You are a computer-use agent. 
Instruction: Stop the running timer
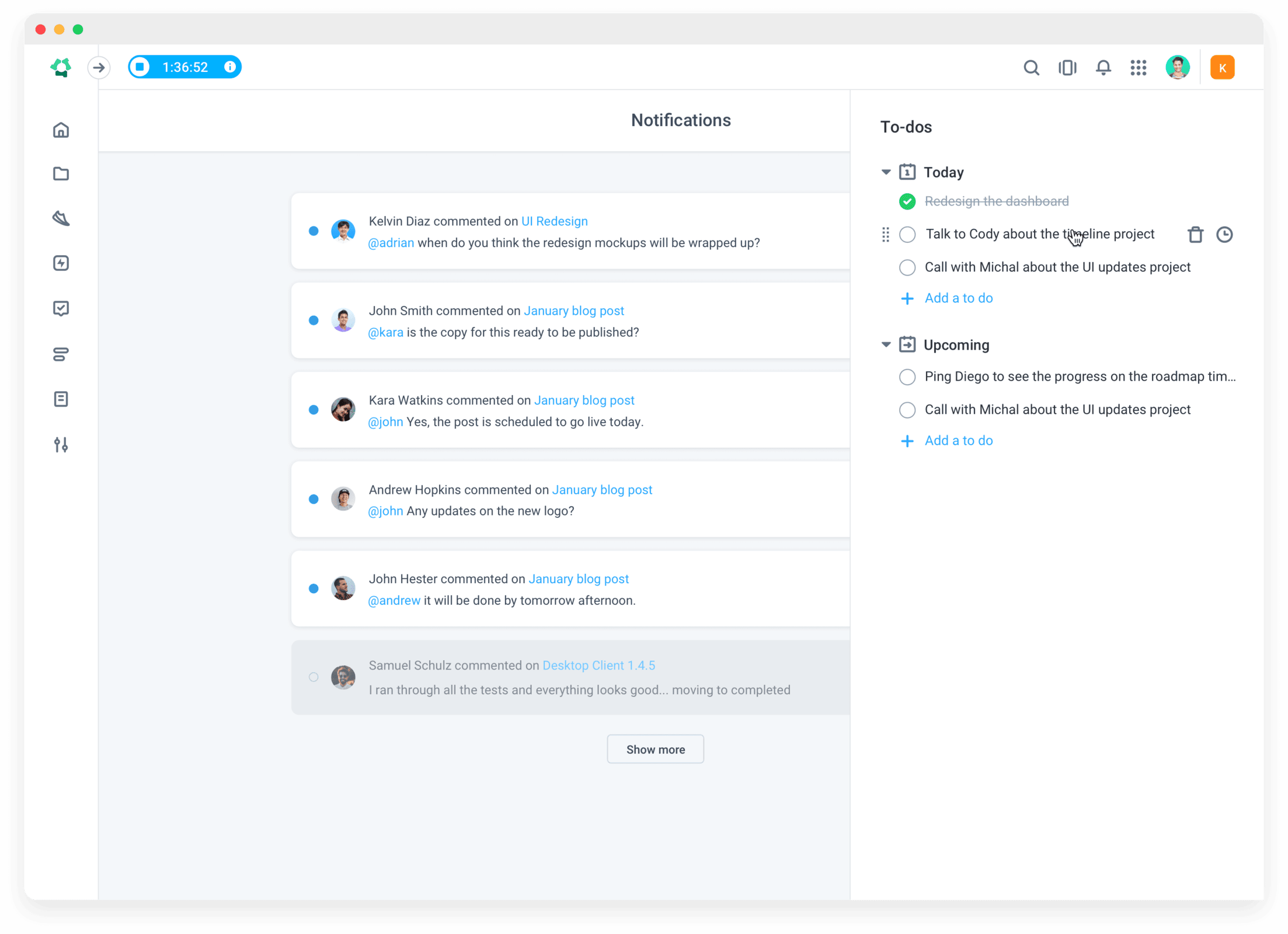[140, 67]
